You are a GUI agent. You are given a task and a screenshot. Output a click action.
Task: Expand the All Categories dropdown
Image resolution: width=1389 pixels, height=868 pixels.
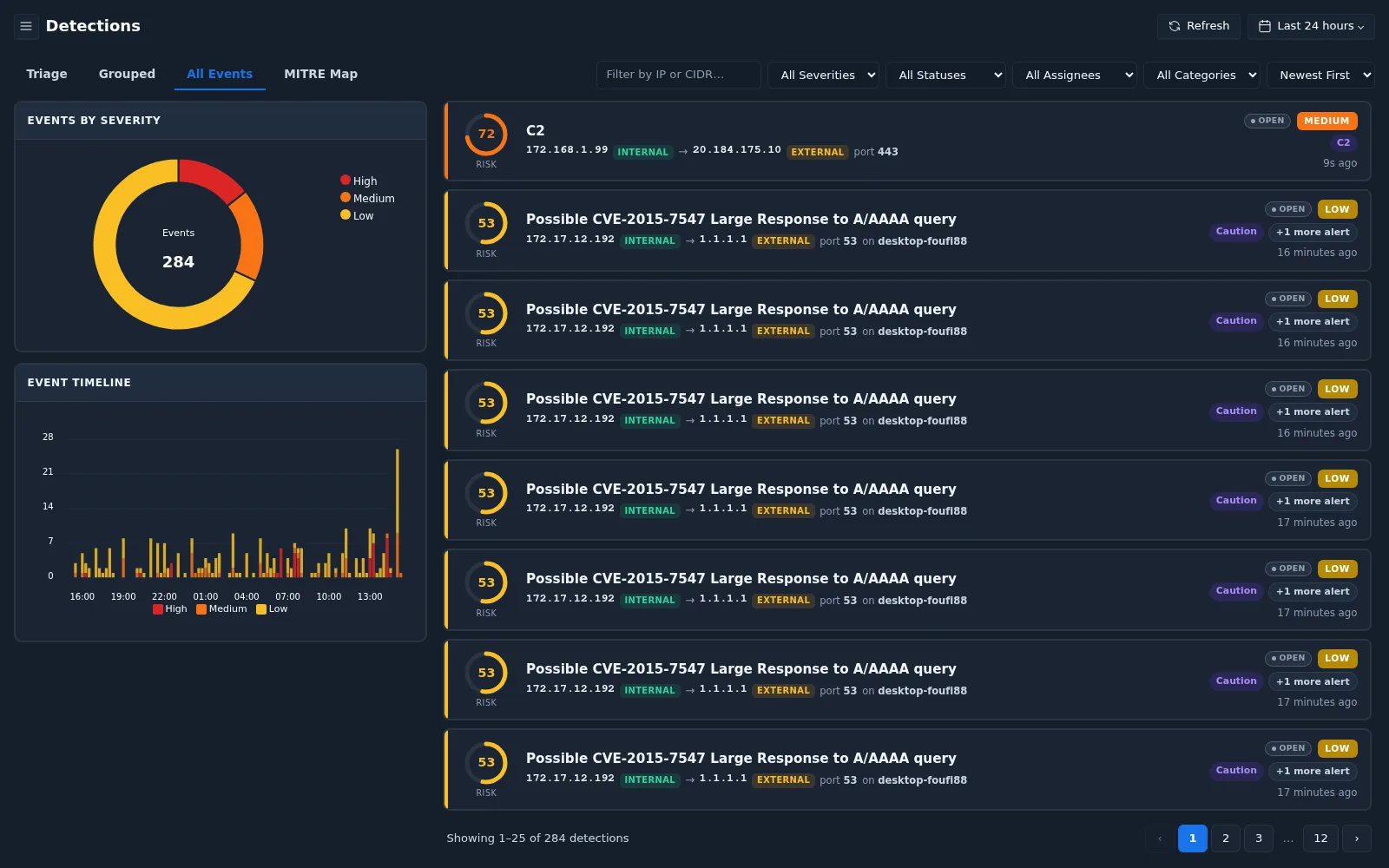1201,75
